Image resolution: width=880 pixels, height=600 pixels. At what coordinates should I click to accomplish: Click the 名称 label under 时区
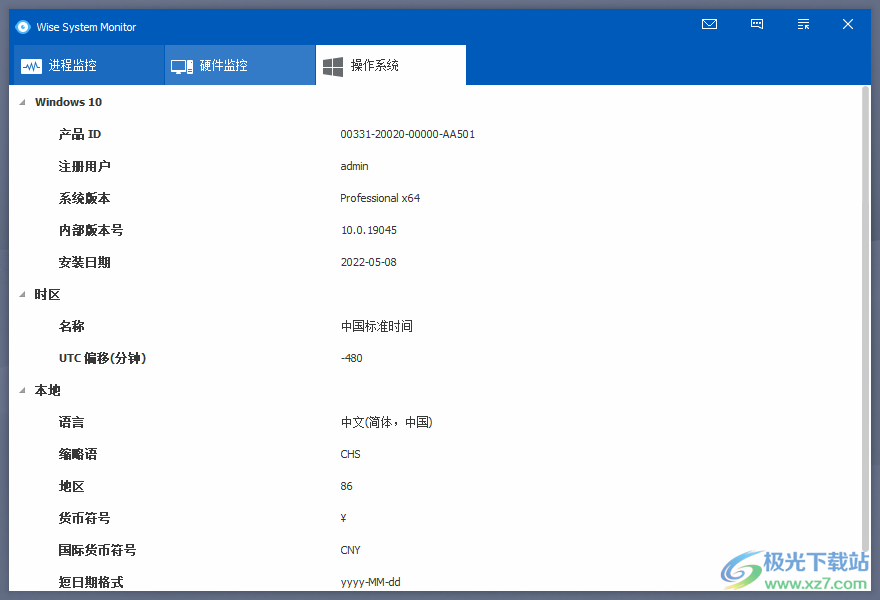pos(71,326)
